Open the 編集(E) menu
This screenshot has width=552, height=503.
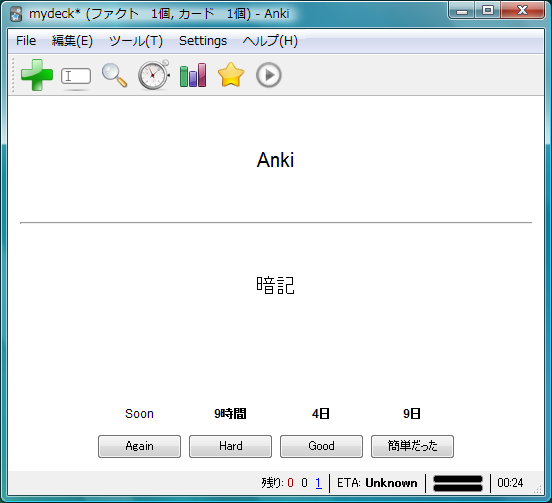click(72, 41)
